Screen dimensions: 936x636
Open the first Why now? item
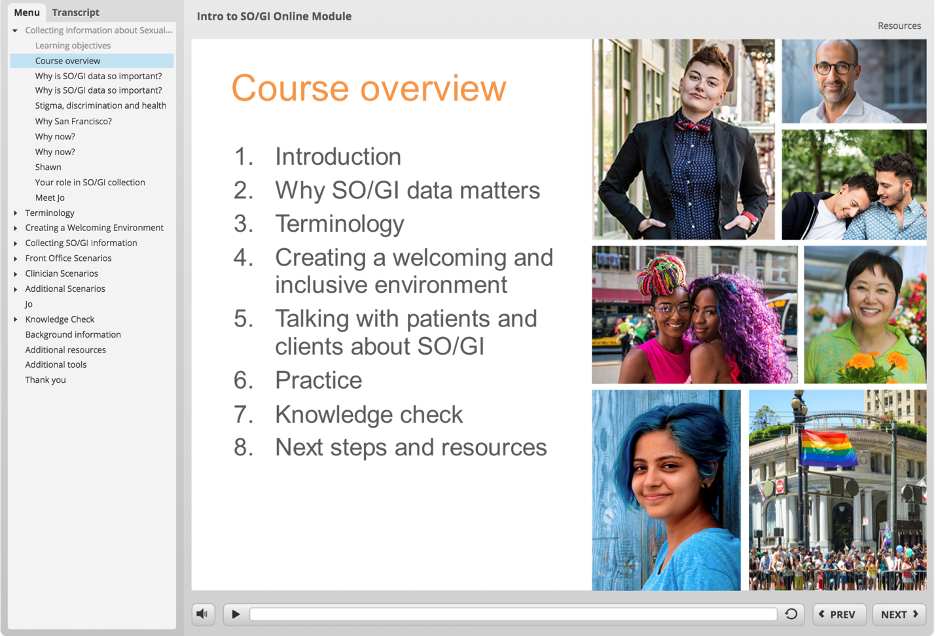[55, 137]
